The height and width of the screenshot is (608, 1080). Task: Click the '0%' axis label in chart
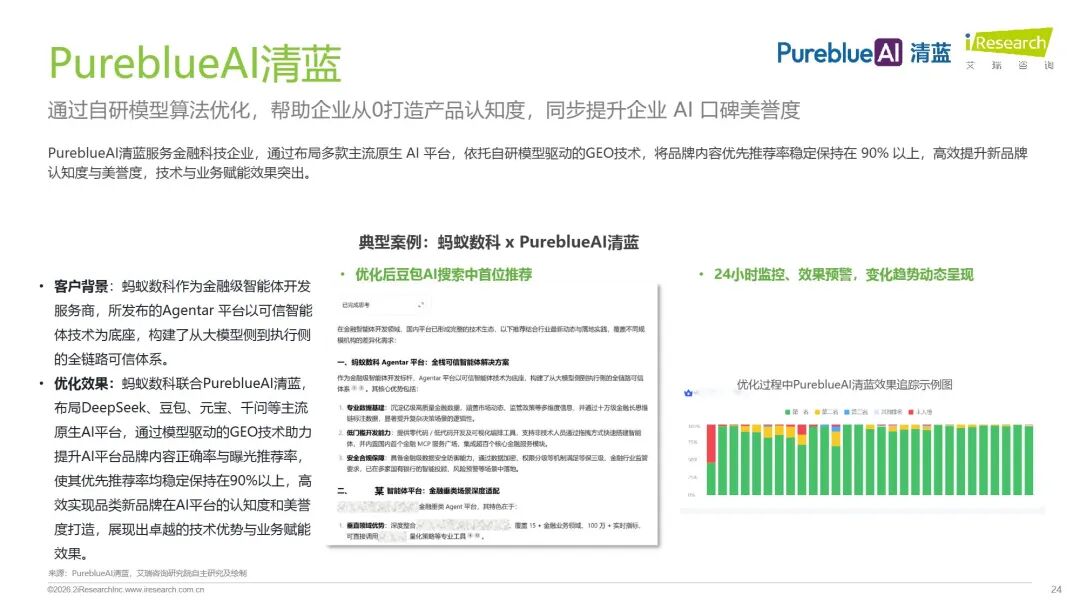coord(692,495)
